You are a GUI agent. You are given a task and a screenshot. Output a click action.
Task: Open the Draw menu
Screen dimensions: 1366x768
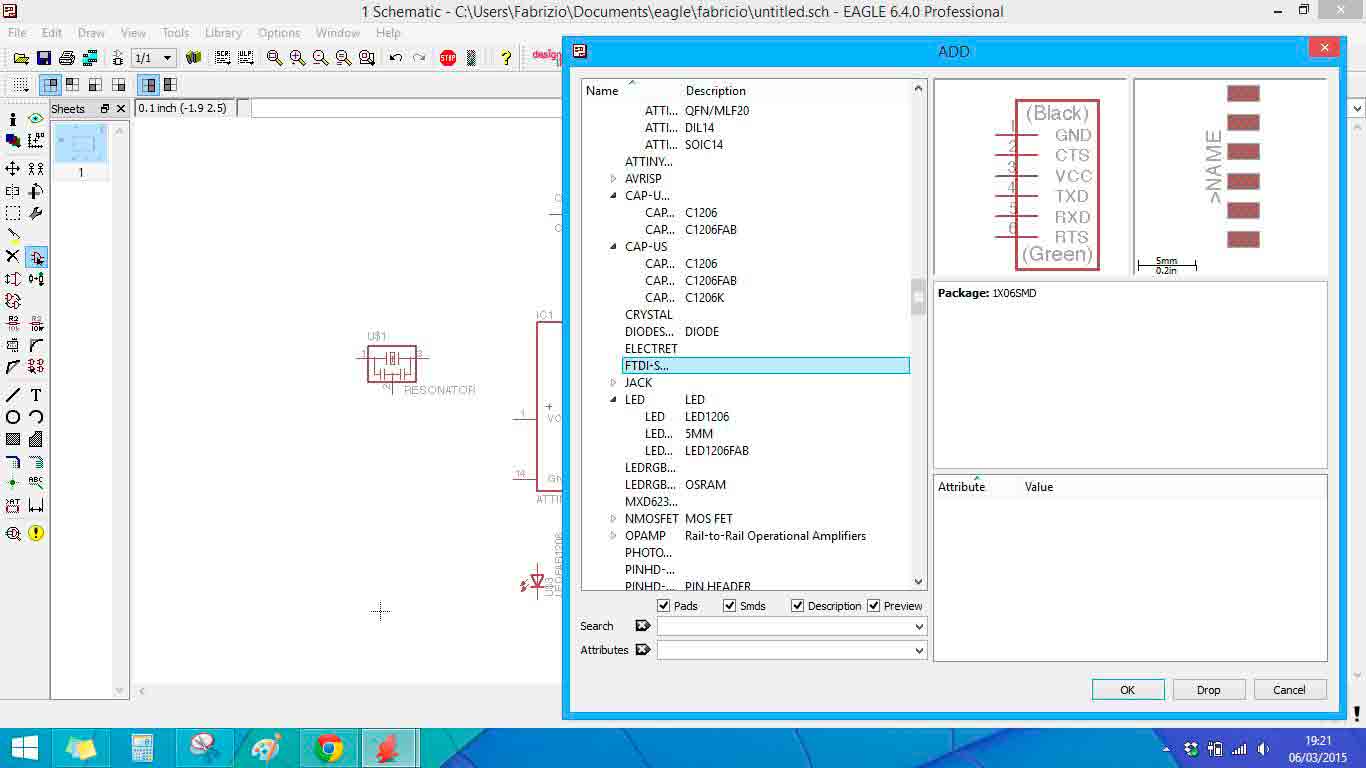[91, 33]
